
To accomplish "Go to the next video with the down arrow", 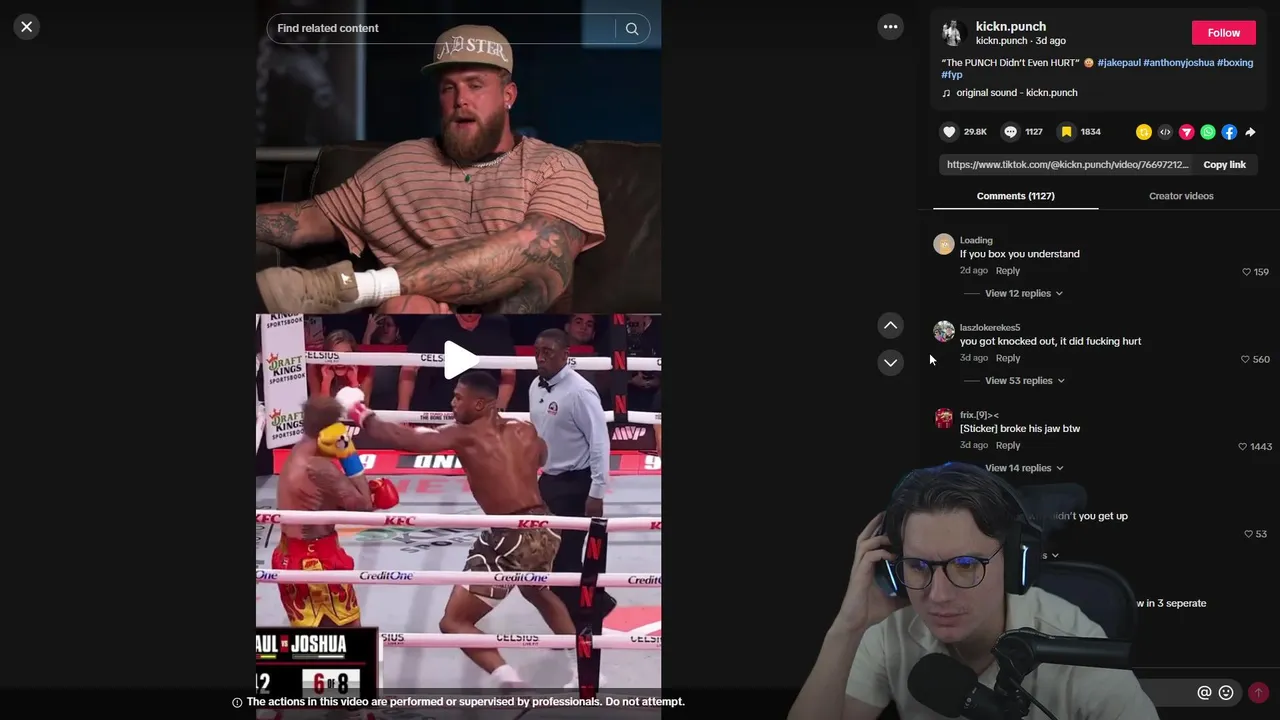I will coord(890,362).
